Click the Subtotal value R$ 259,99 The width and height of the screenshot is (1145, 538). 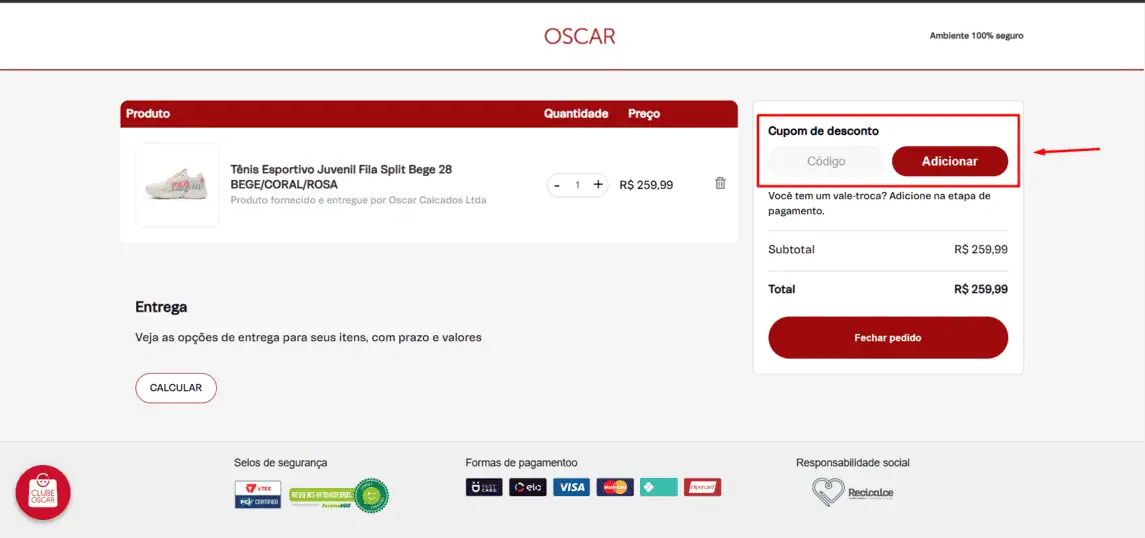click(981, 250)
